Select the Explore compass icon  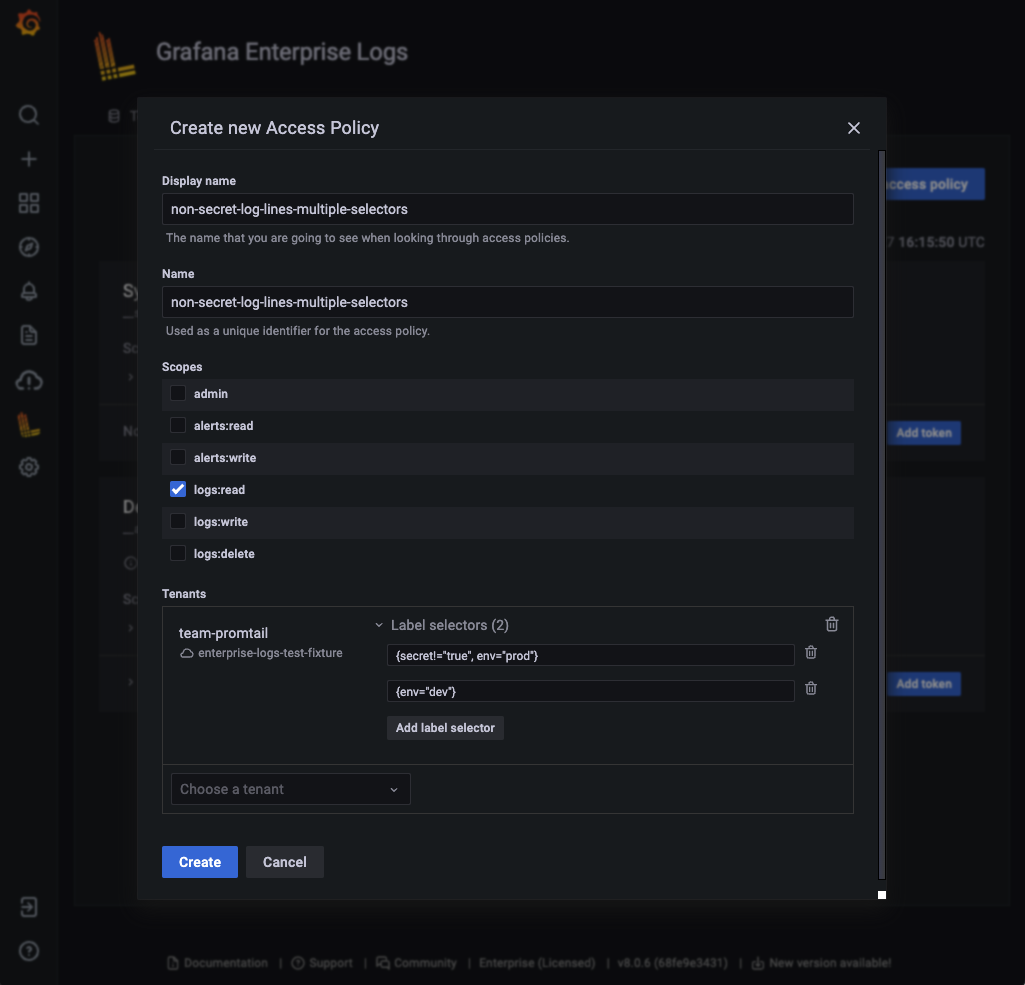point(28,246)
